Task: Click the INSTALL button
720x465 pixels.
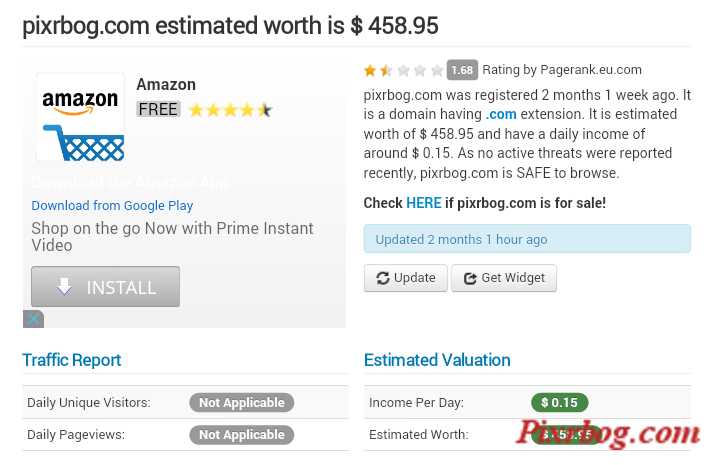Action: point(105,286)
